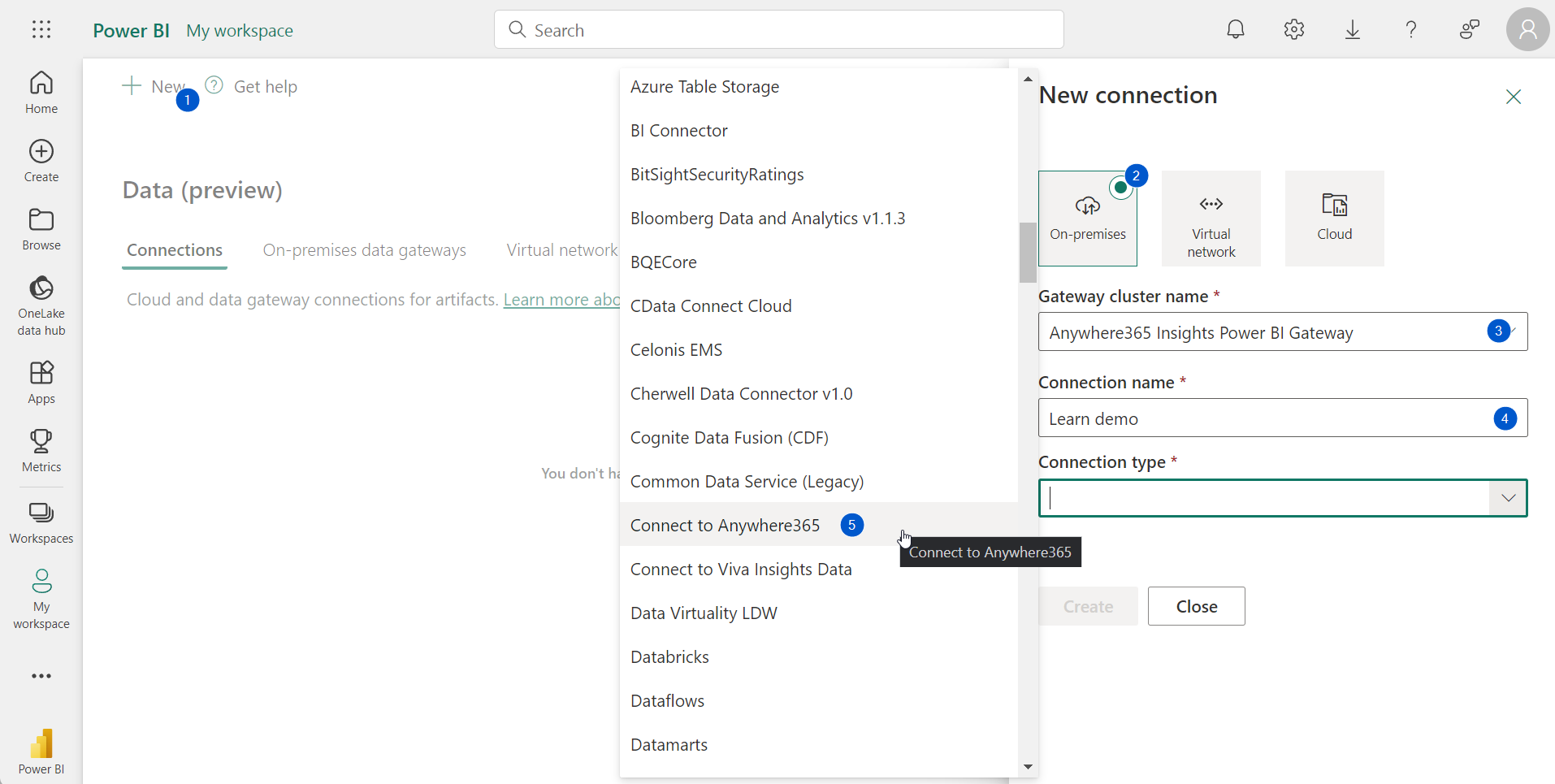Screen dimensions: 1555x784
Task: Open OneLake data hub
Action: click(x=41, y=305)
